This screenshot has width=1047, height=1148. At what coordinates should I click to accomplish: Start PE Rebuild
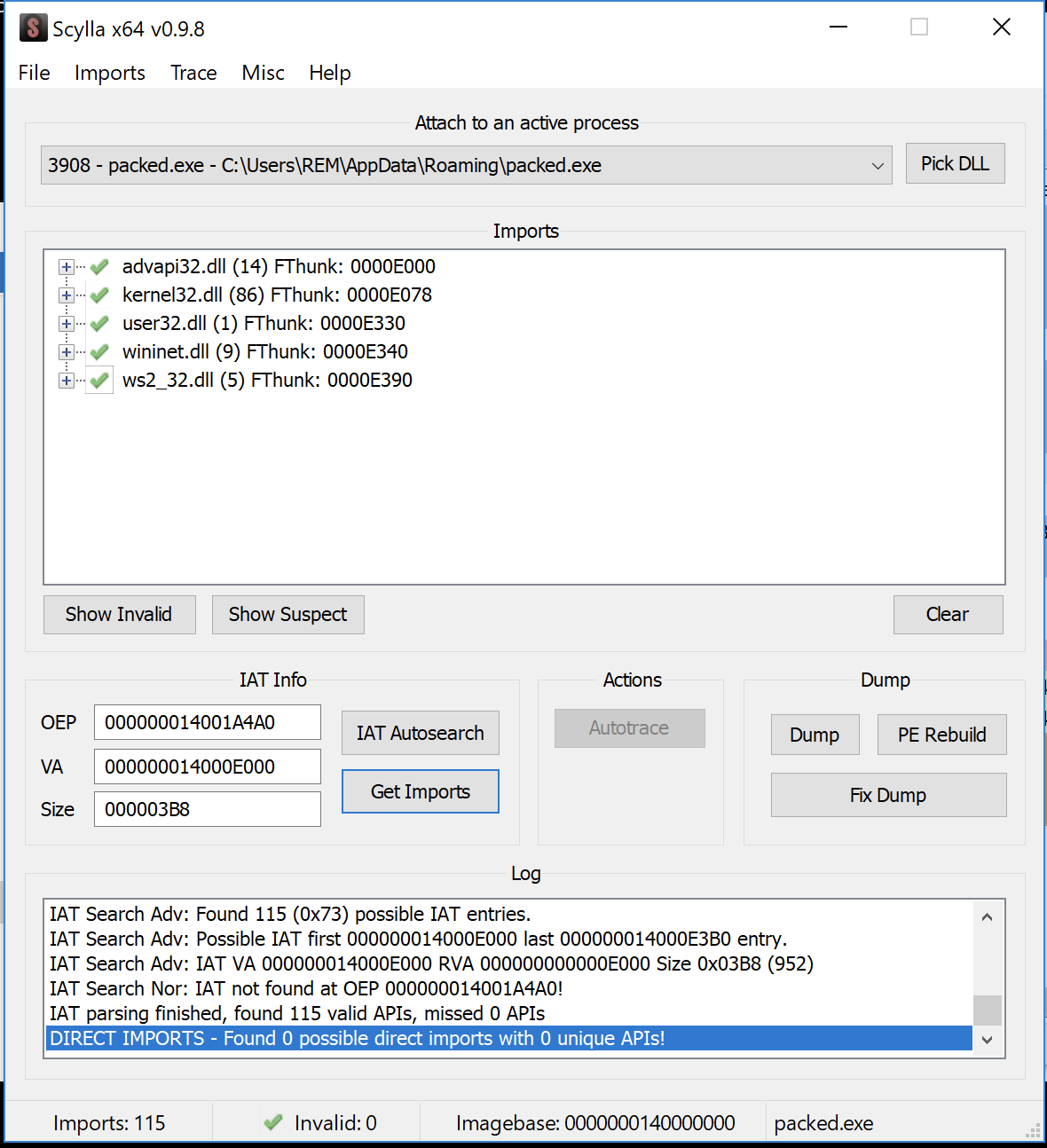tap(942, 735)
